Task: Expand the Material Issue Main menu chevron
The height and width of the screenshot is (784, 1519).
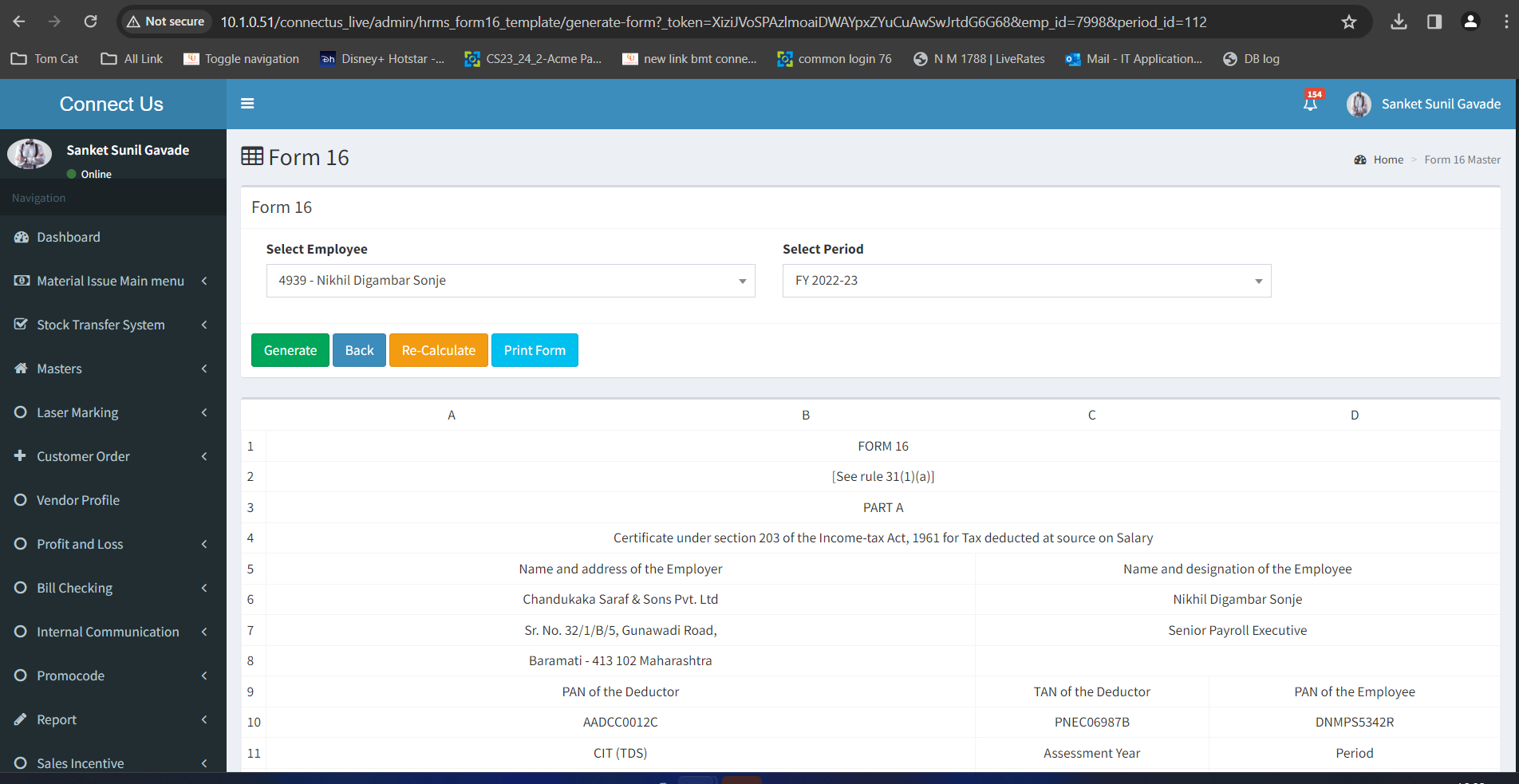Action: (205, 281)
